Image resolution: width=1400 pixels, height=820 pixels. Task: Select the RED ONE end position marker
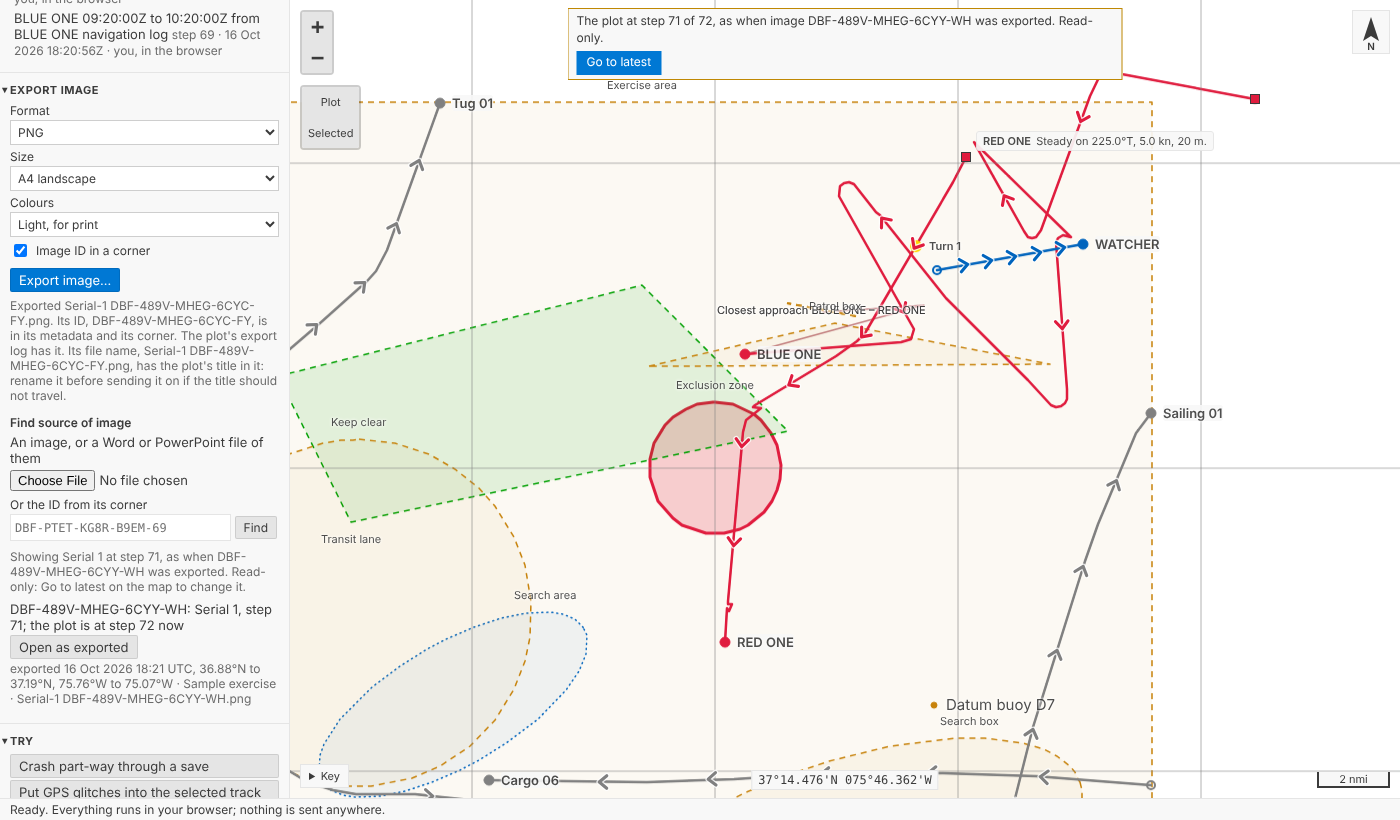725,642
